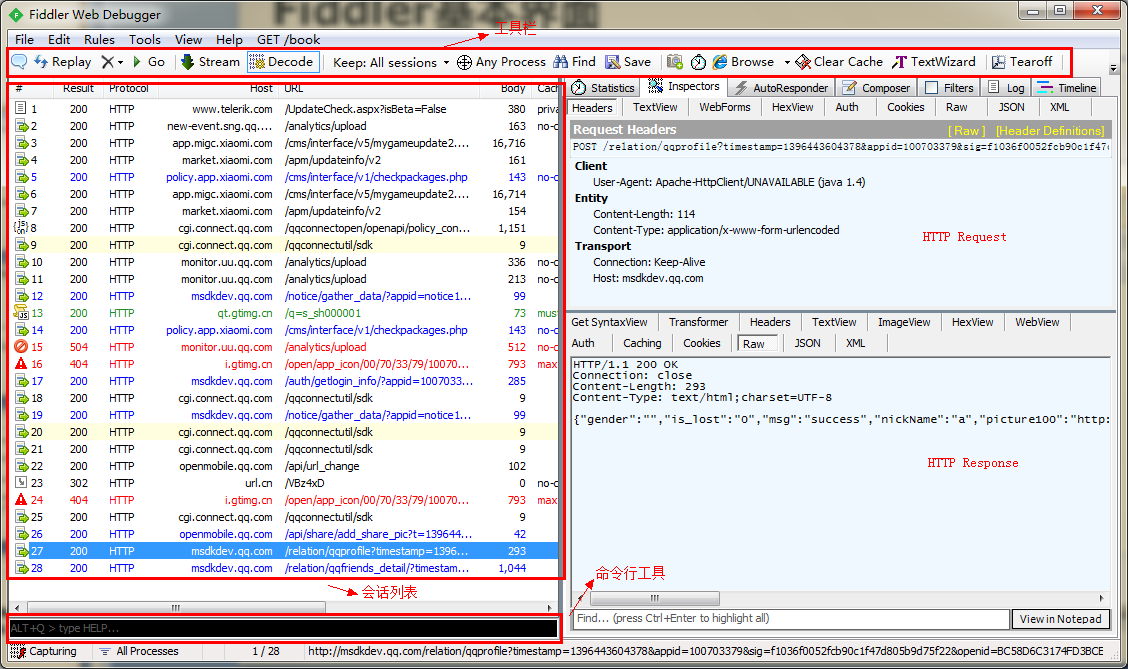Open the Tools menu
The image size is (1128, 669).
[x=145, y=40]
